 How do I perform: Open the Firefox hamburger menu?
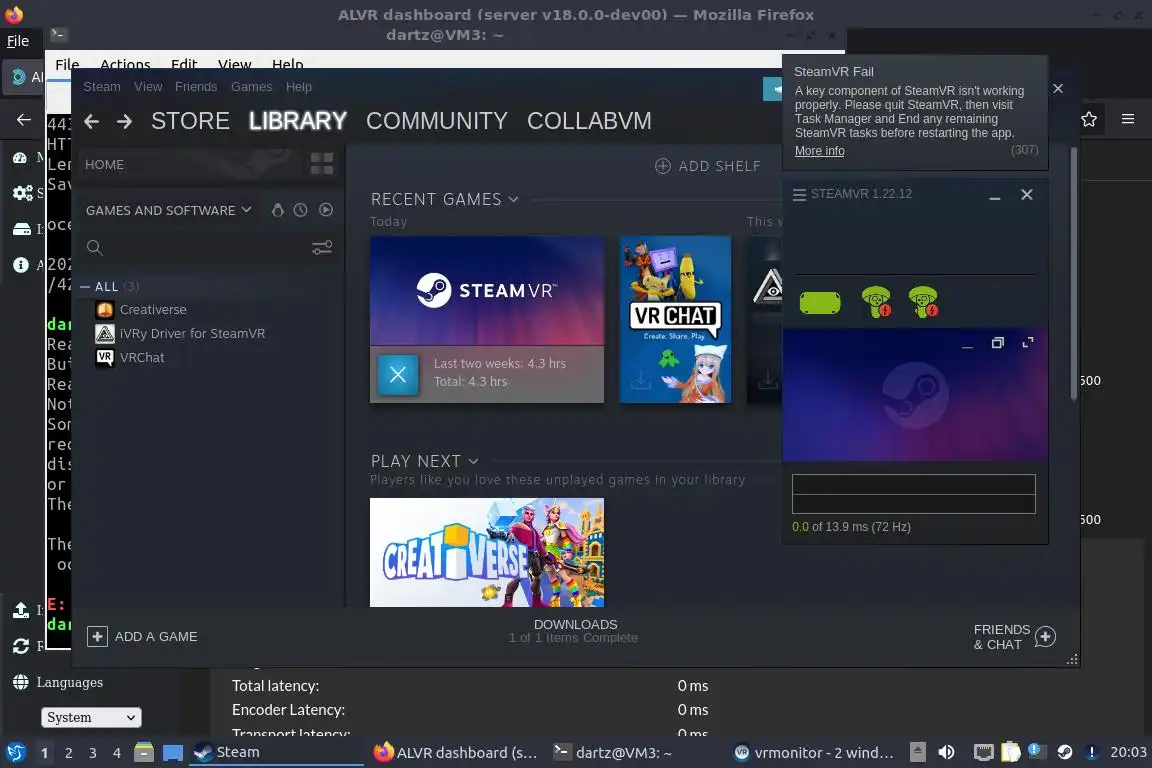pyautogui.click(x=1128, y=119)
